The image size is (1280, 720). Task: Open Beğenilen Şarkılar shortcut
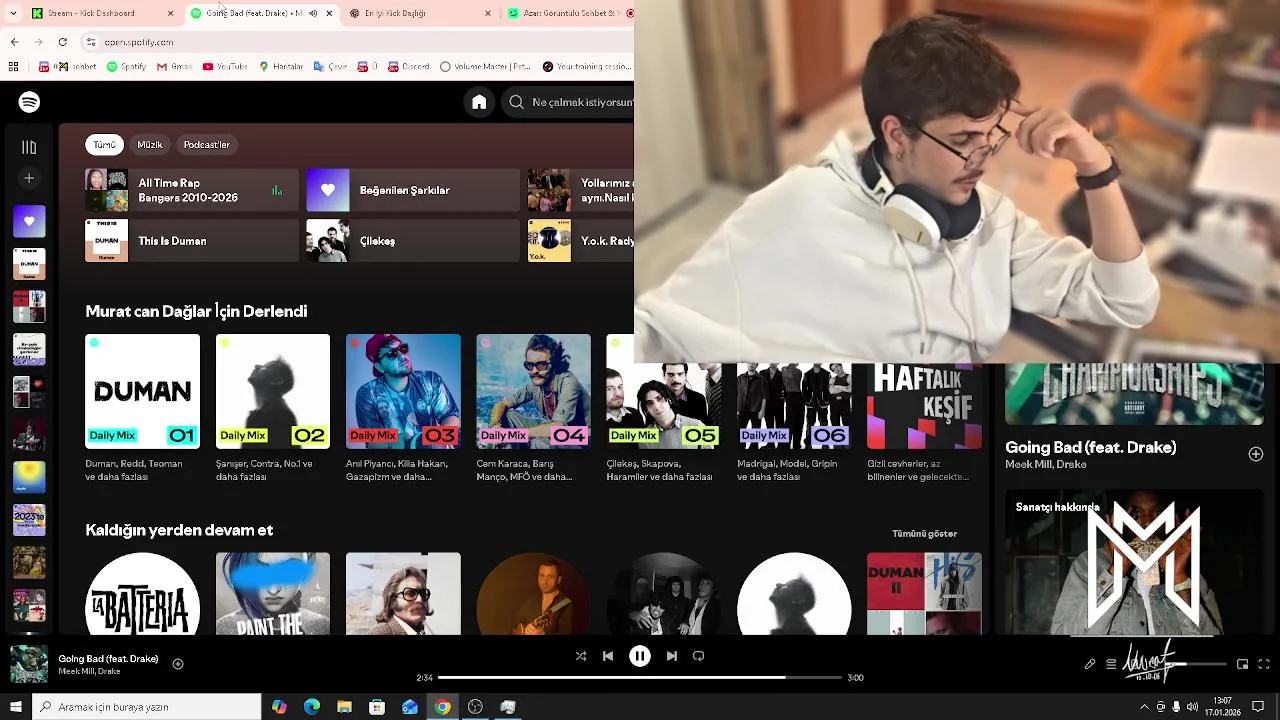[413, 190]
